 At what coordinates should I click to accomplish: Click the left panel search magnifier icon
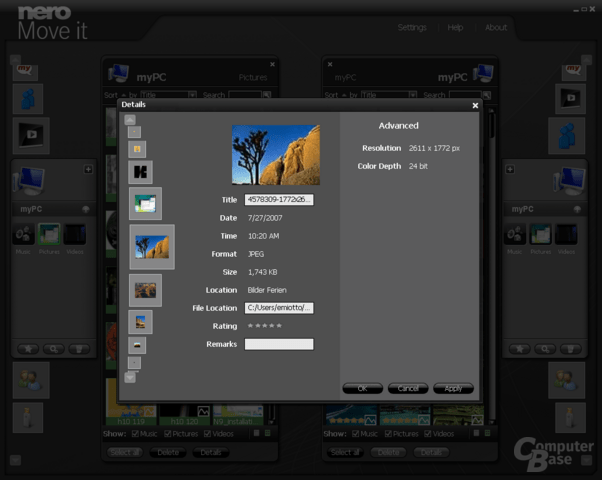[267, 94]
